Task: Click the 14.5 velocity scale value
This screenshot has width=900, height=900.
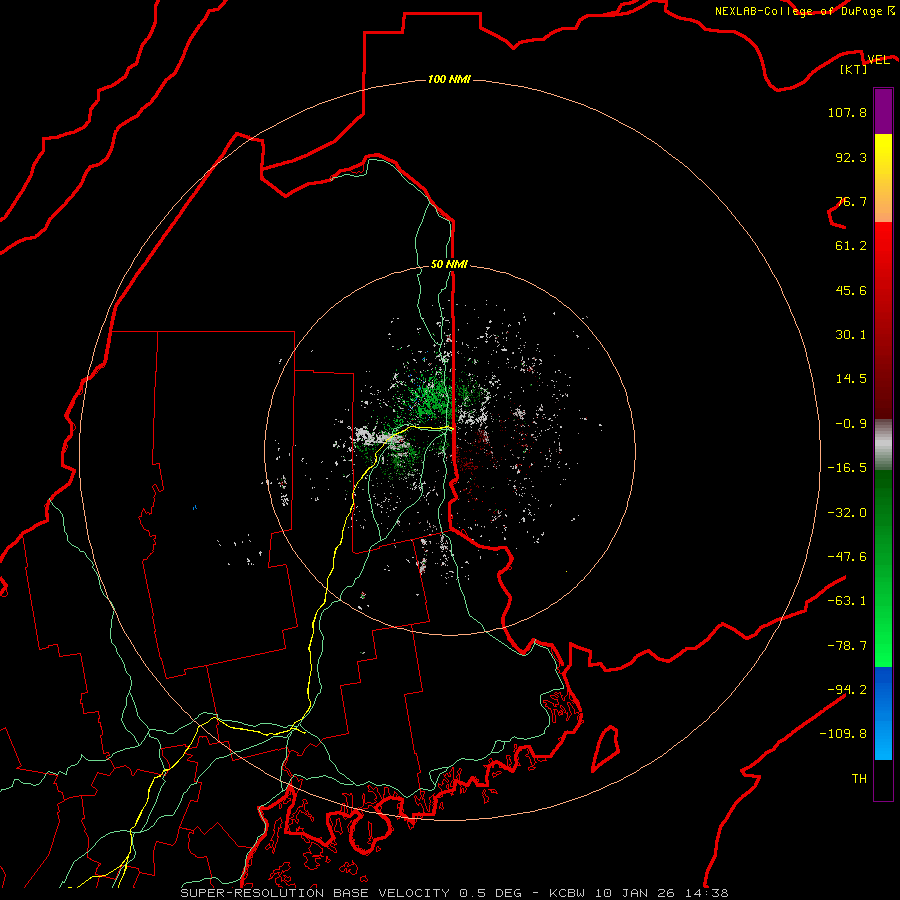Action: [851, 379]
